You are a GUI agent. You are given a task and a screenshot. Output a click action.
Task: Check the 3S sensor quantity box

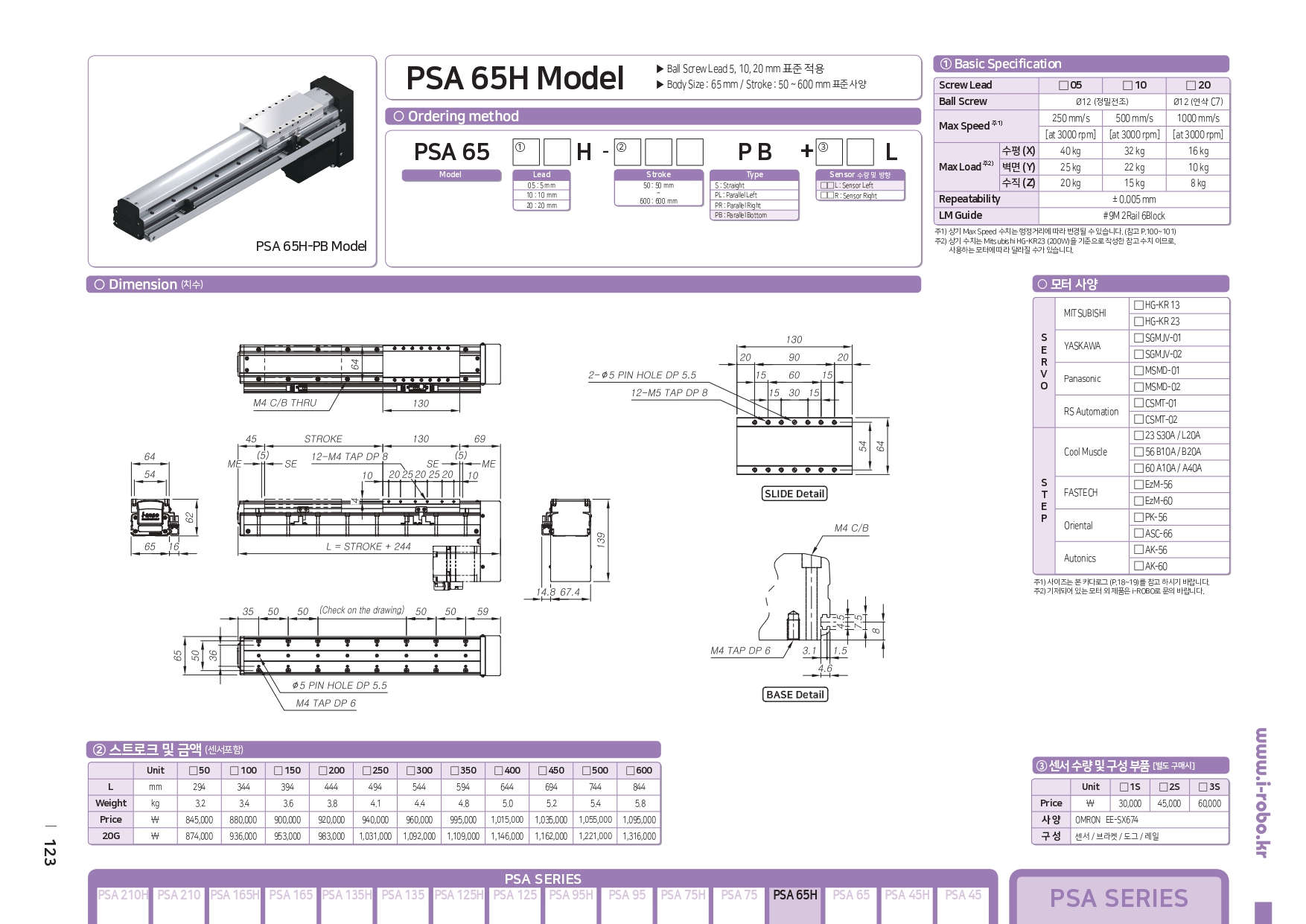tap(1203, 787)
